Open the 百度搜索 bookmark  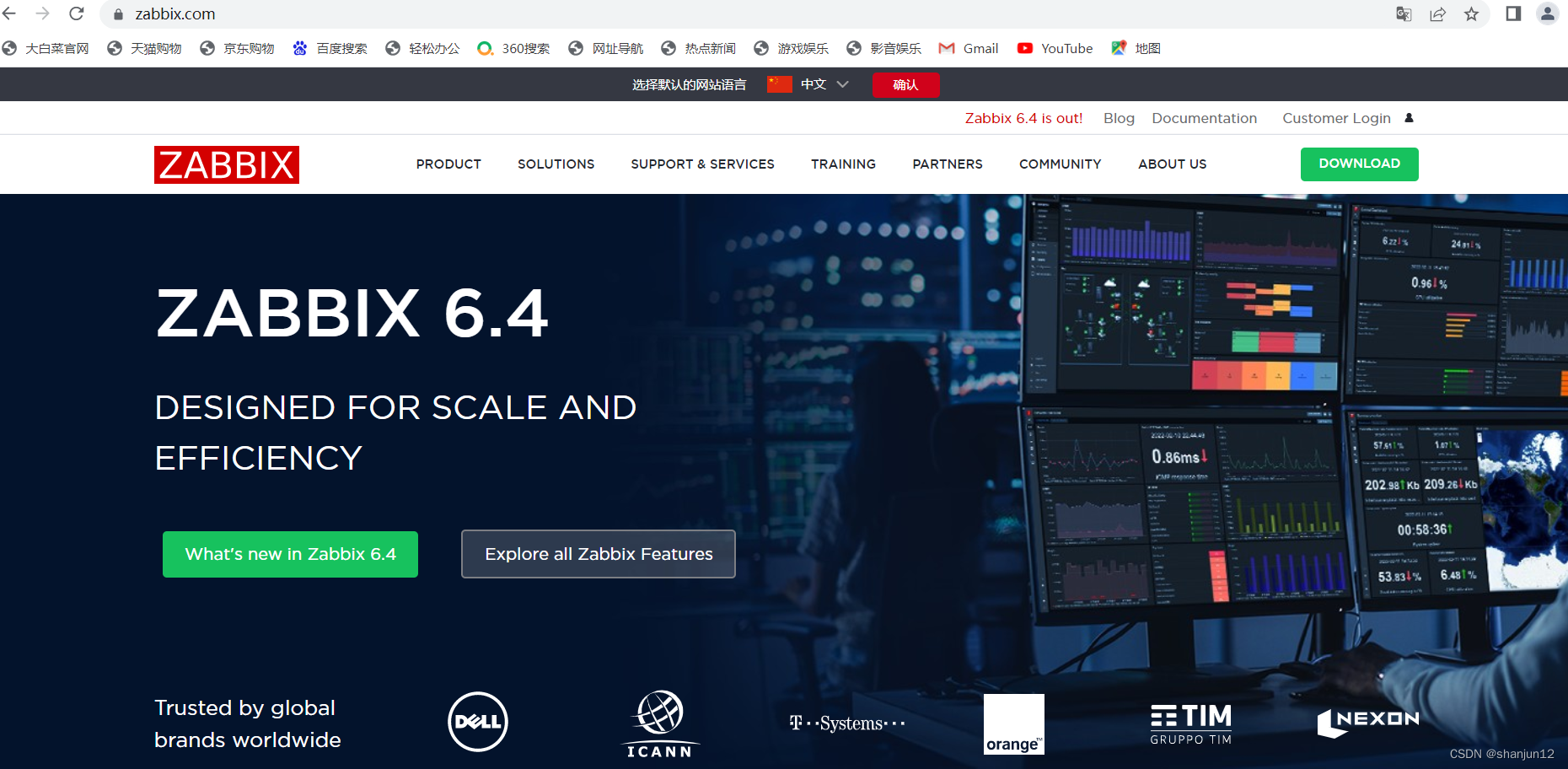click(330, 49)
